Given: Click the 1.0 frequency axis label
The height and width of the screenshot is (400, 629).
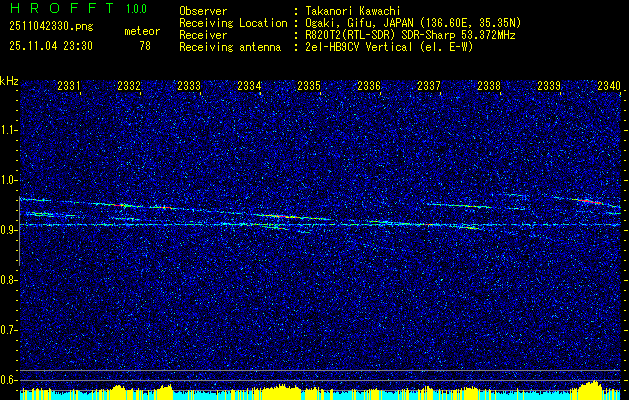Looking at the screenshot, I should click(x=9, y=181).
